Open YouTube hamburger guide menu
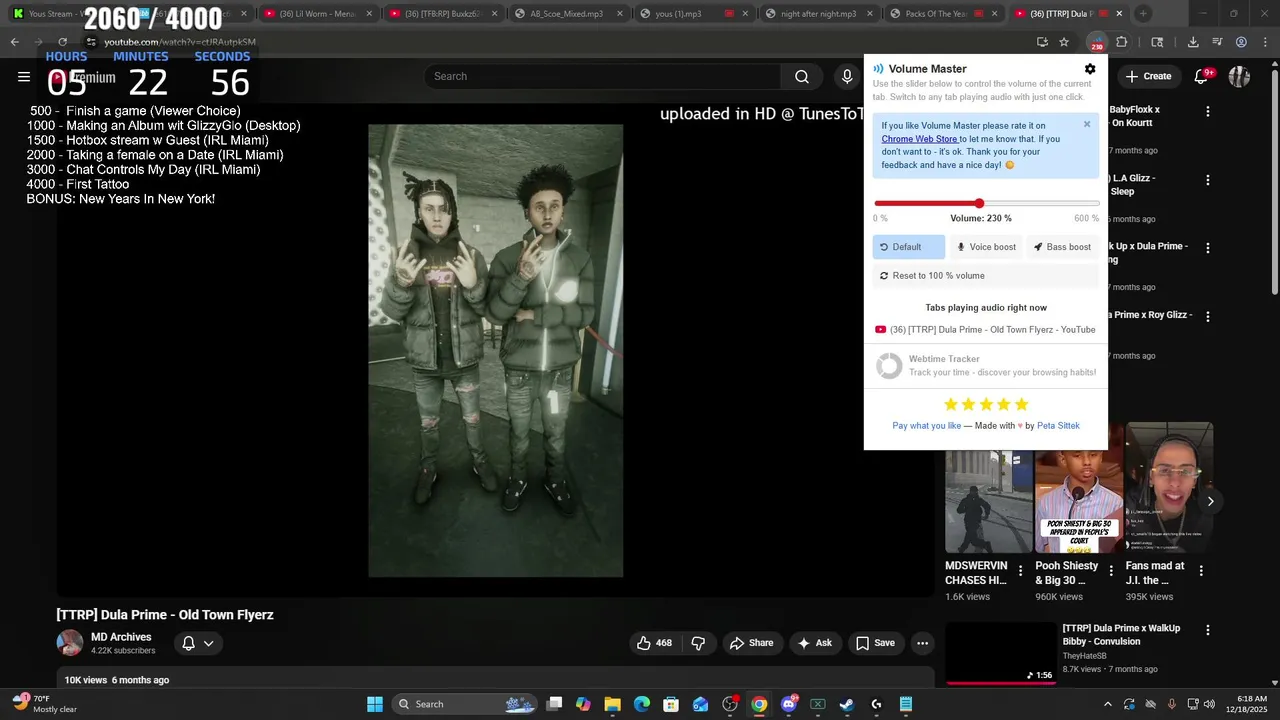1280x720 pixels. click(x=24, y=76)
